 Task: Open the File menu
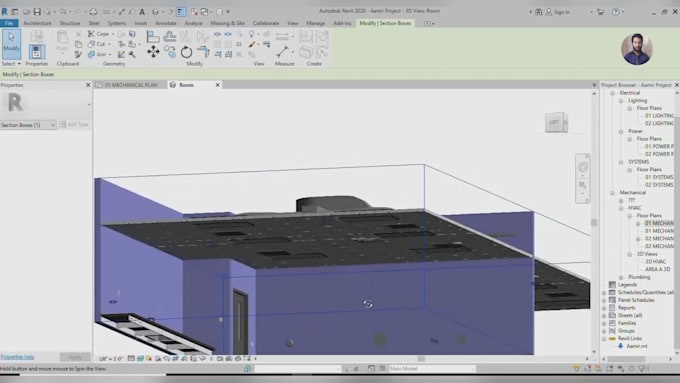9,23
